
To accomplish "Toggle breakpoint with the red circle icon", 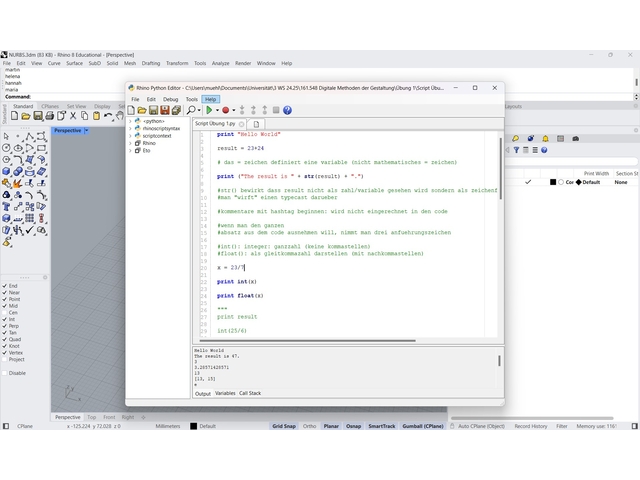I will [x=225, y=110].
